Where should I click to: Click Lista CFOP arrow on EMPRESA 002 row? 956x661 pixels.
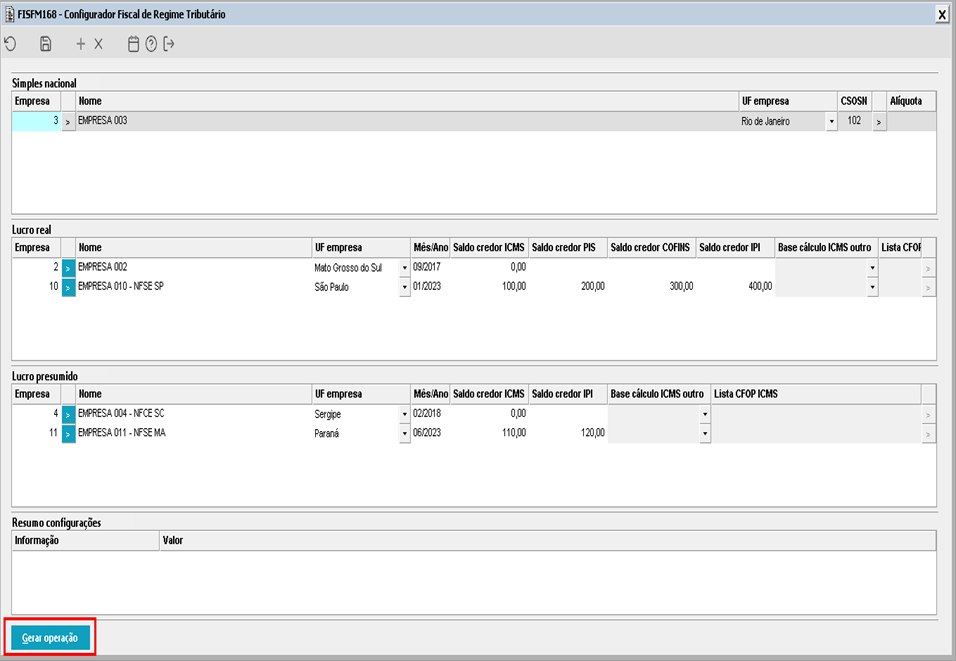click(928, 268)
